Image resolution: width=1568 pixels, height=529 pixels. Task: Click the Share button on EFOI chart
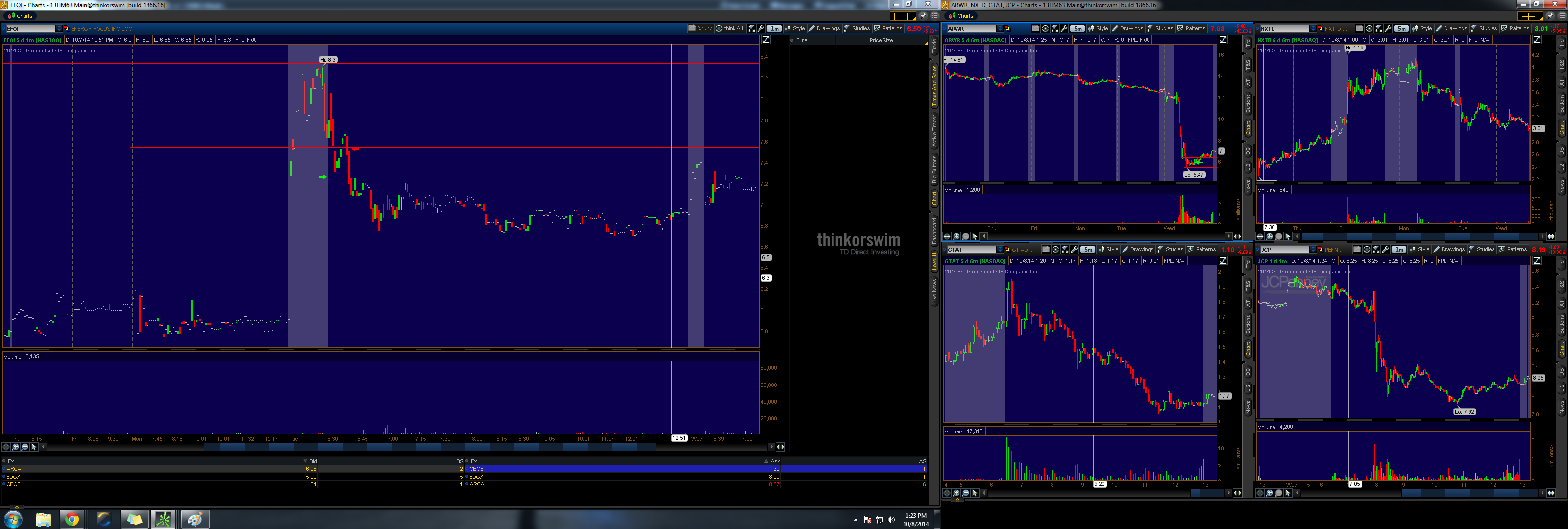700,28
